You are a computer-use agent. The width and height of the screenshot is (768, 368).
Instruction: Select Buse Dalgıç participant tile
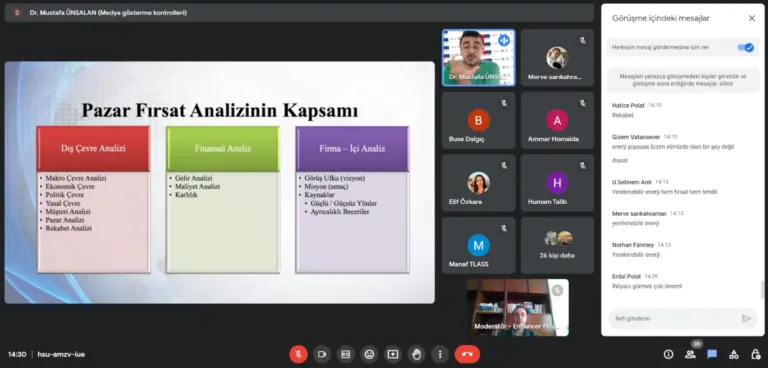pyautogui.click(x=479, y=121)
